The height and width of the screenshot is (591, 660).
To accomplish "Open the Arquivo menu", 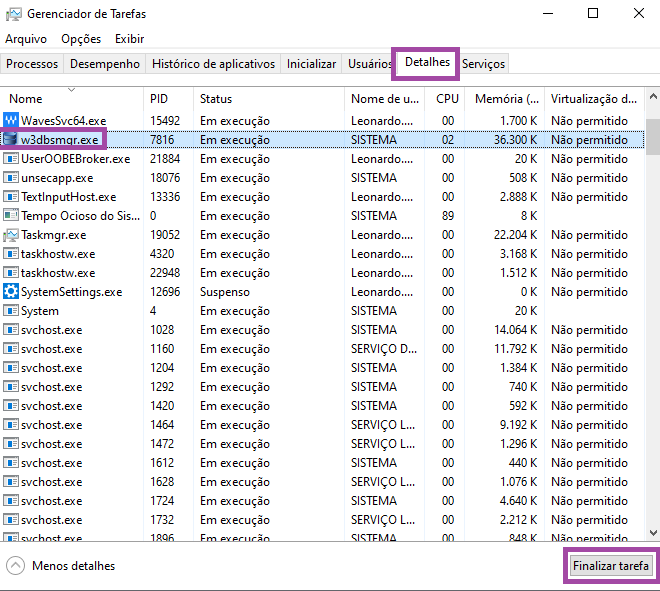I will pos(26,39).
